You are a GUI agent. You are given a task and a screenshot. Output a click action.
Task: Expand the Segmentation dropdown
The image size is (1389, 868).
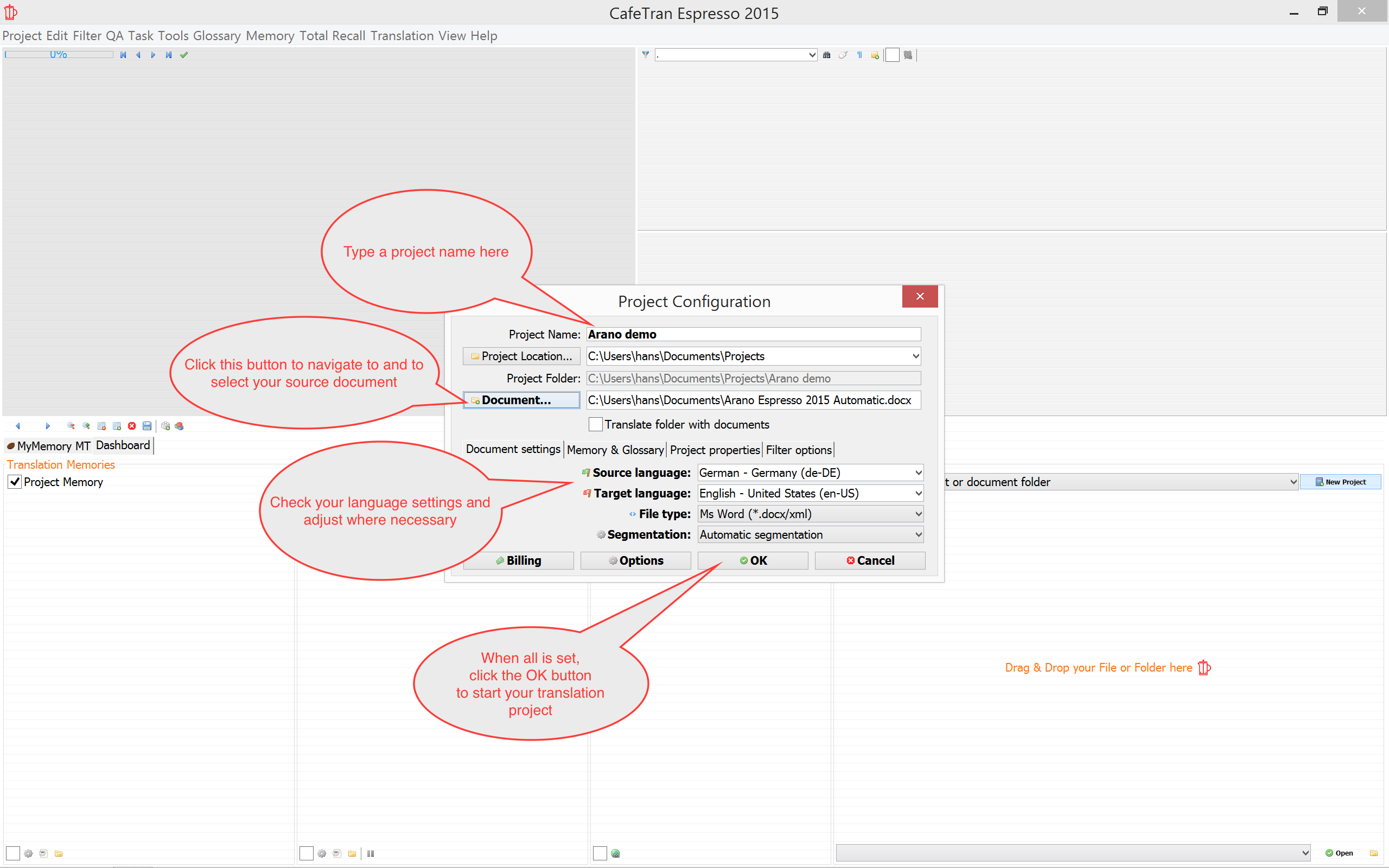(x=810, y=534)
